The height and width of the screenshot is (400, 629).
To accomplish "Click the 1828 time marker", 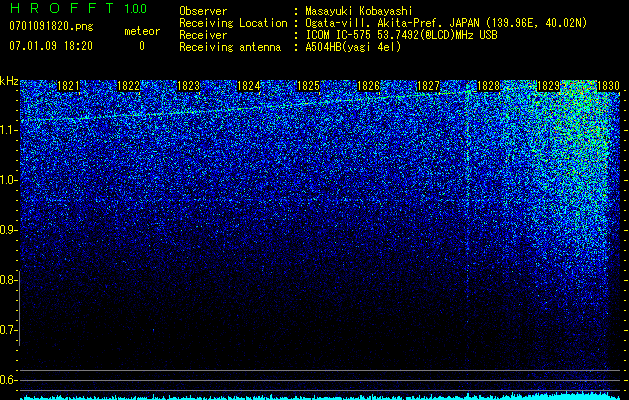I will click(488, 86).
